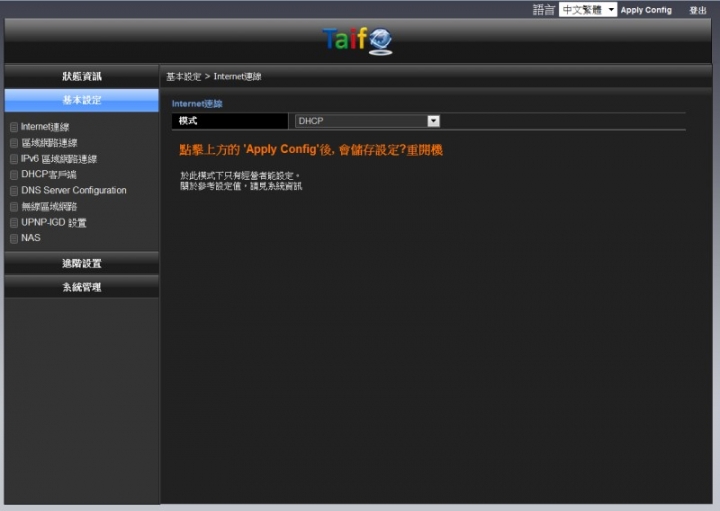Click the Taifo logo
The image size is (720, 511).
pos(358,40)
